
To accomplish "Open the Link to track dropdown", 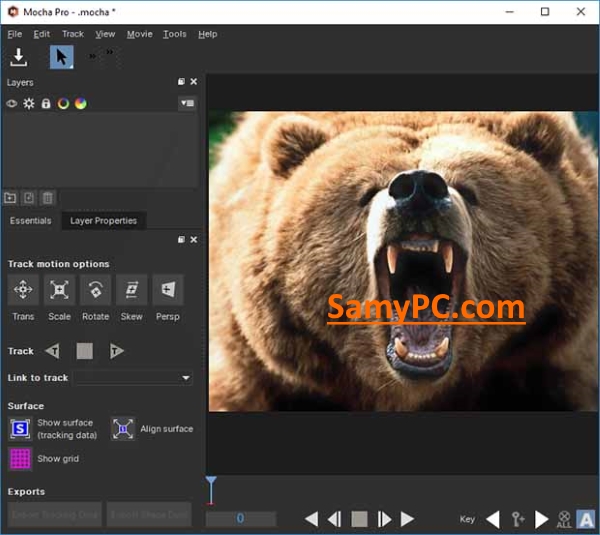I will coord(134,378).
